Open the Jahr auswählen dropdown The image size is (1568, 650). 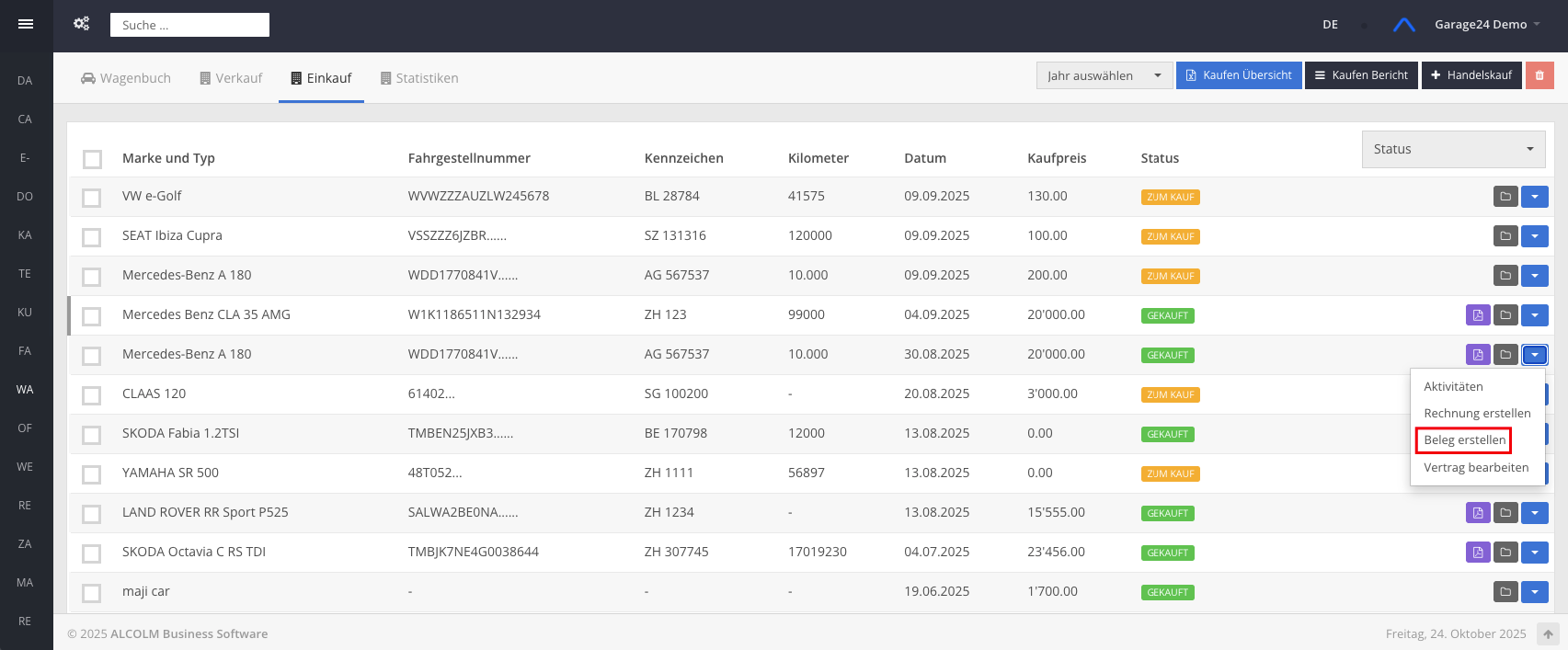1104,75
